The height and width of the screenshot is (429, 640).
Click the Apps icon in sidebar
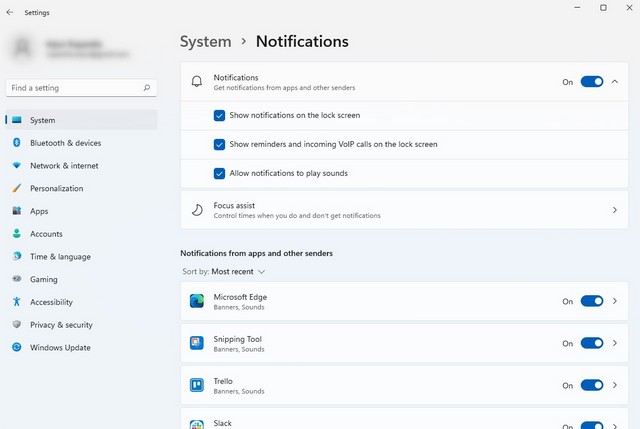tap(17, 211)
